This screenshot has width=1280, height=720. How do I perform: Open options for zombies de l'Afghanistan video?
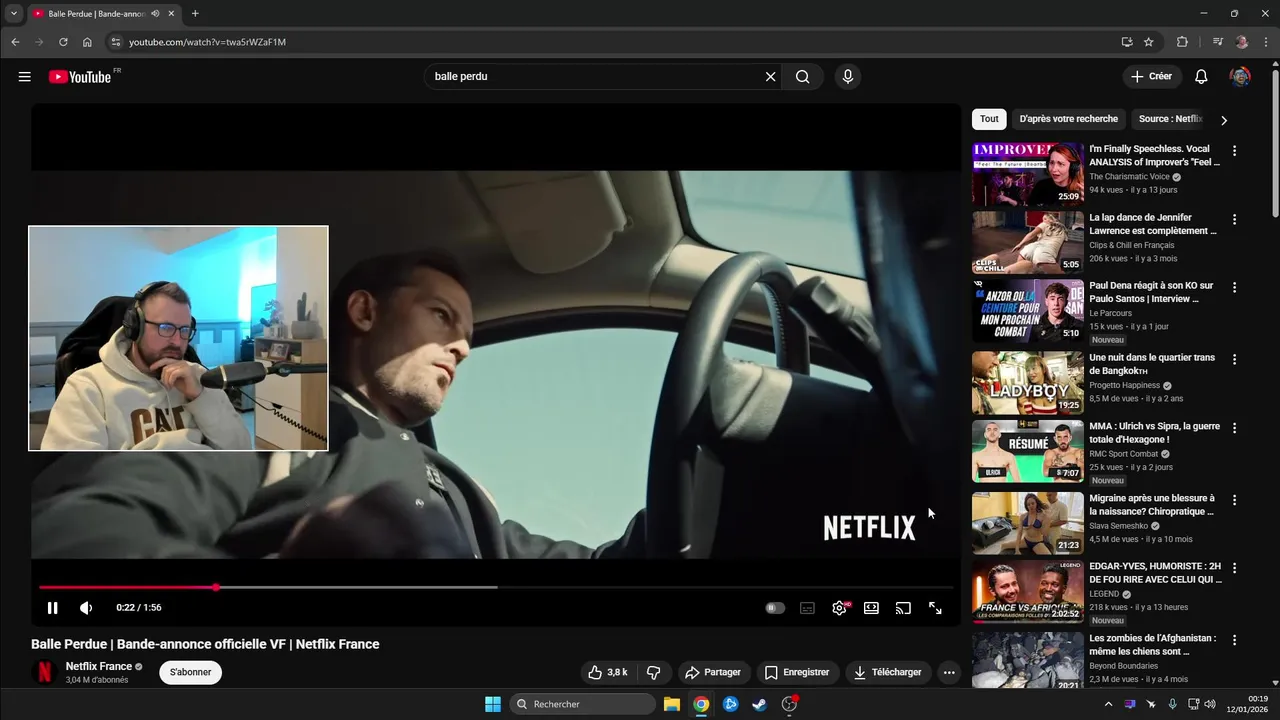pos(1234,639)
